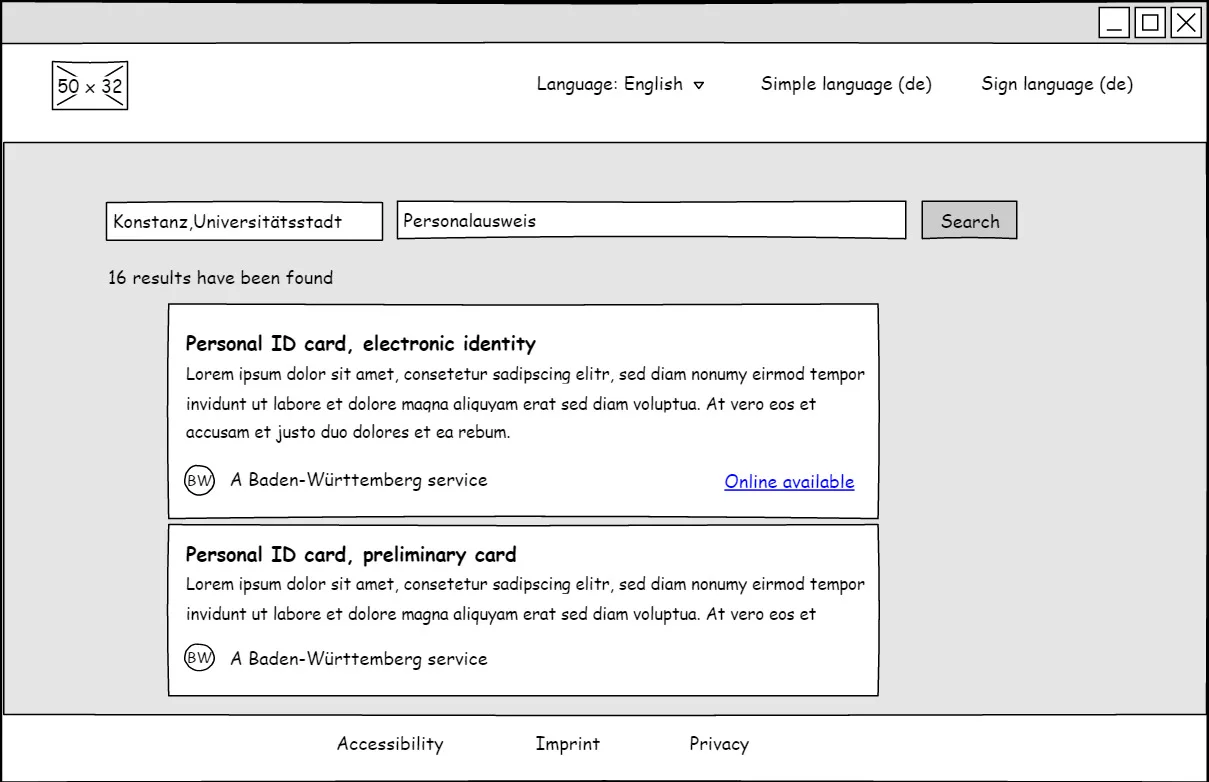Switch to Simple language (de)

pos(846,85)
